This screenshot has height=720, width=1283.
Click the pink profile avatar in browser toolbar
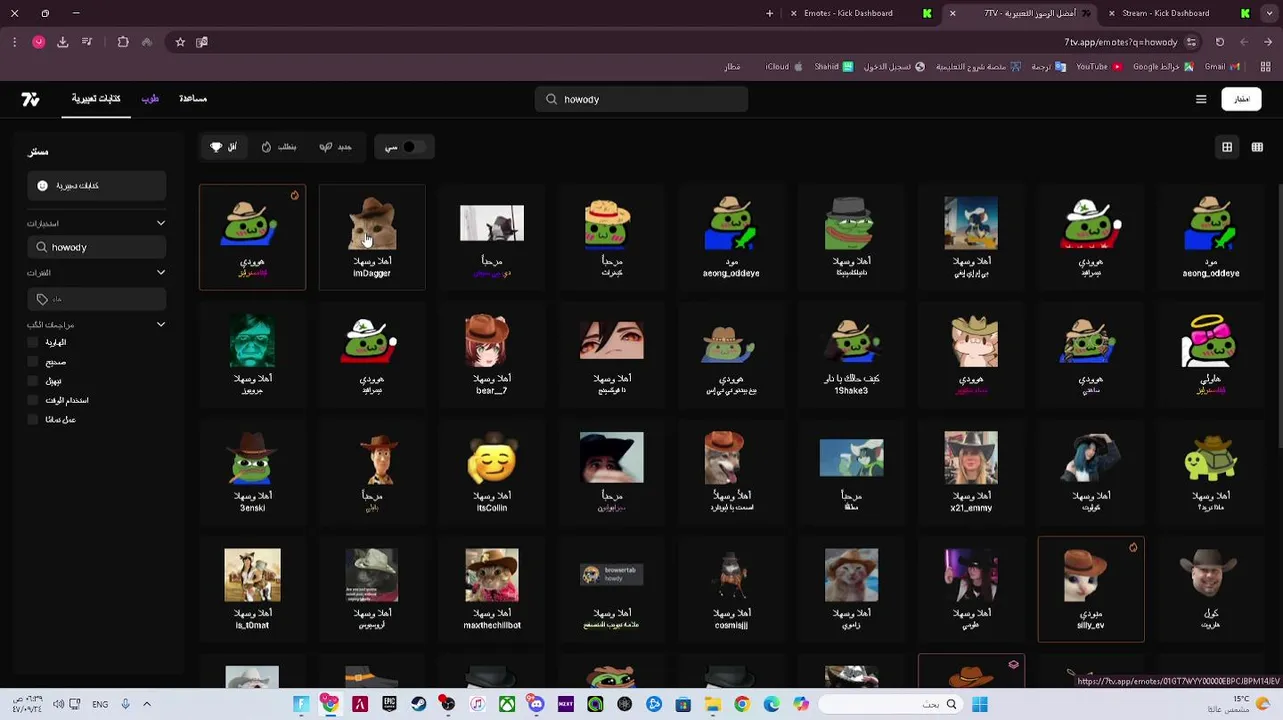(x=38, y=42)
